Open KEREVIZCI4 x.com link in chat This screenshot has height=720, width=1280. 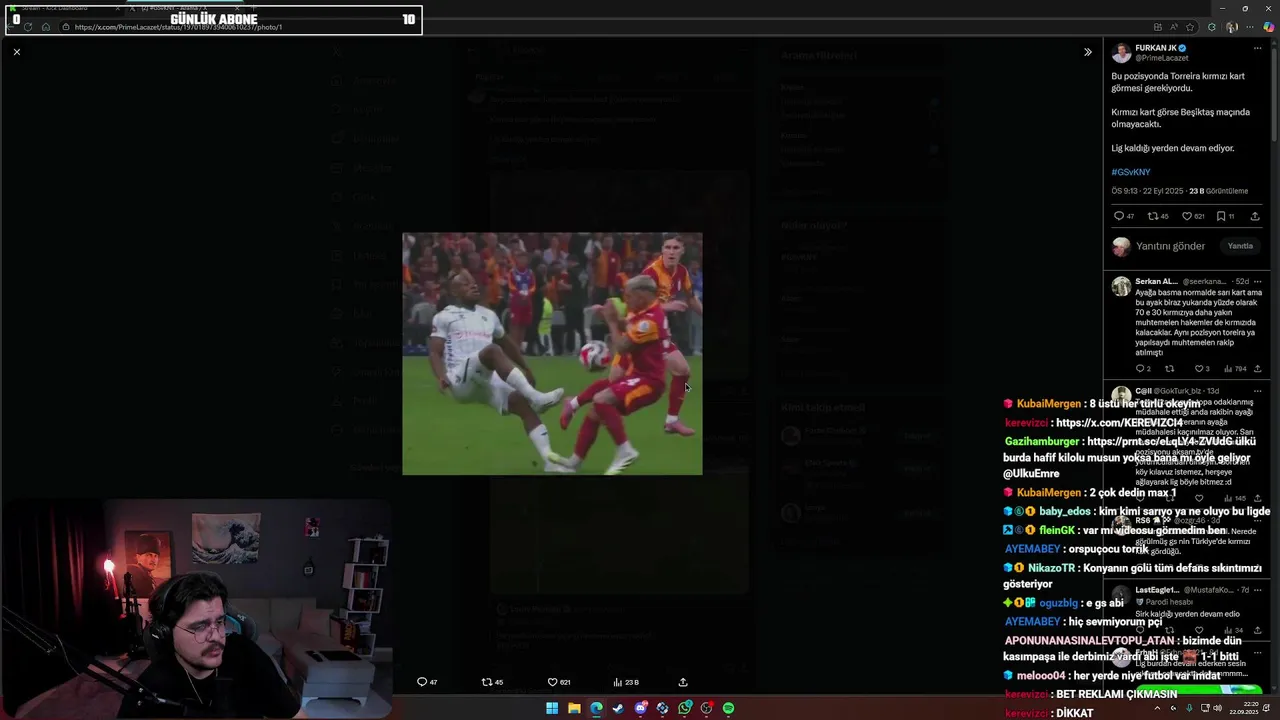pyautogui.click(x=1119, y=423)
